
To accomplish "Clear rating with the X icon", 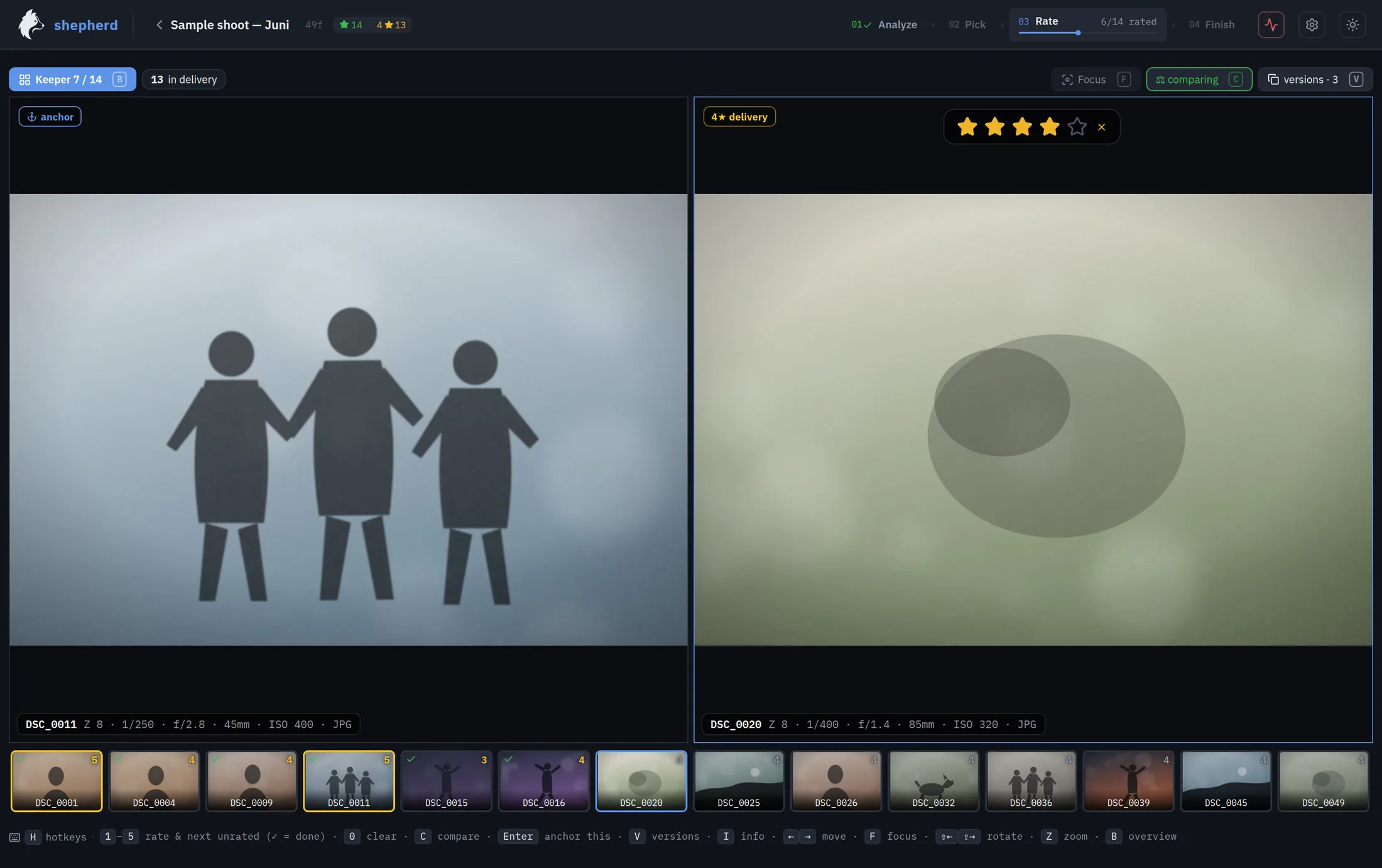I will 1101,127.
